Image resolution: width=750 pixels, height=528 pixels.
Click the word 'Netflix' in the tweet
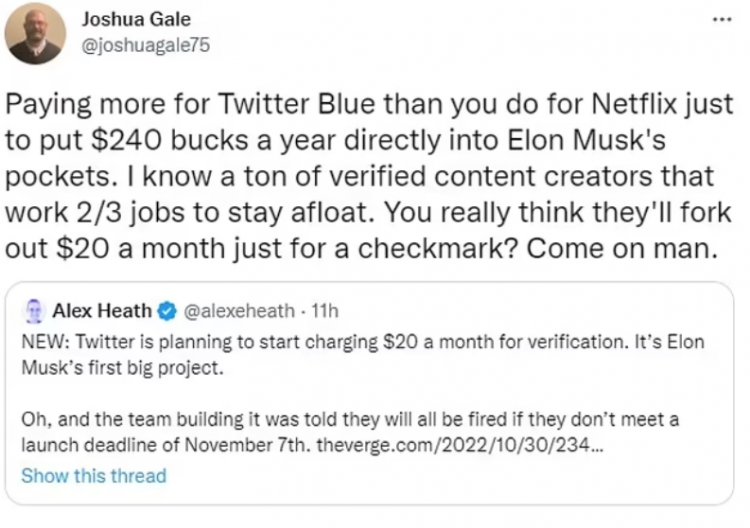pos(634,103)
